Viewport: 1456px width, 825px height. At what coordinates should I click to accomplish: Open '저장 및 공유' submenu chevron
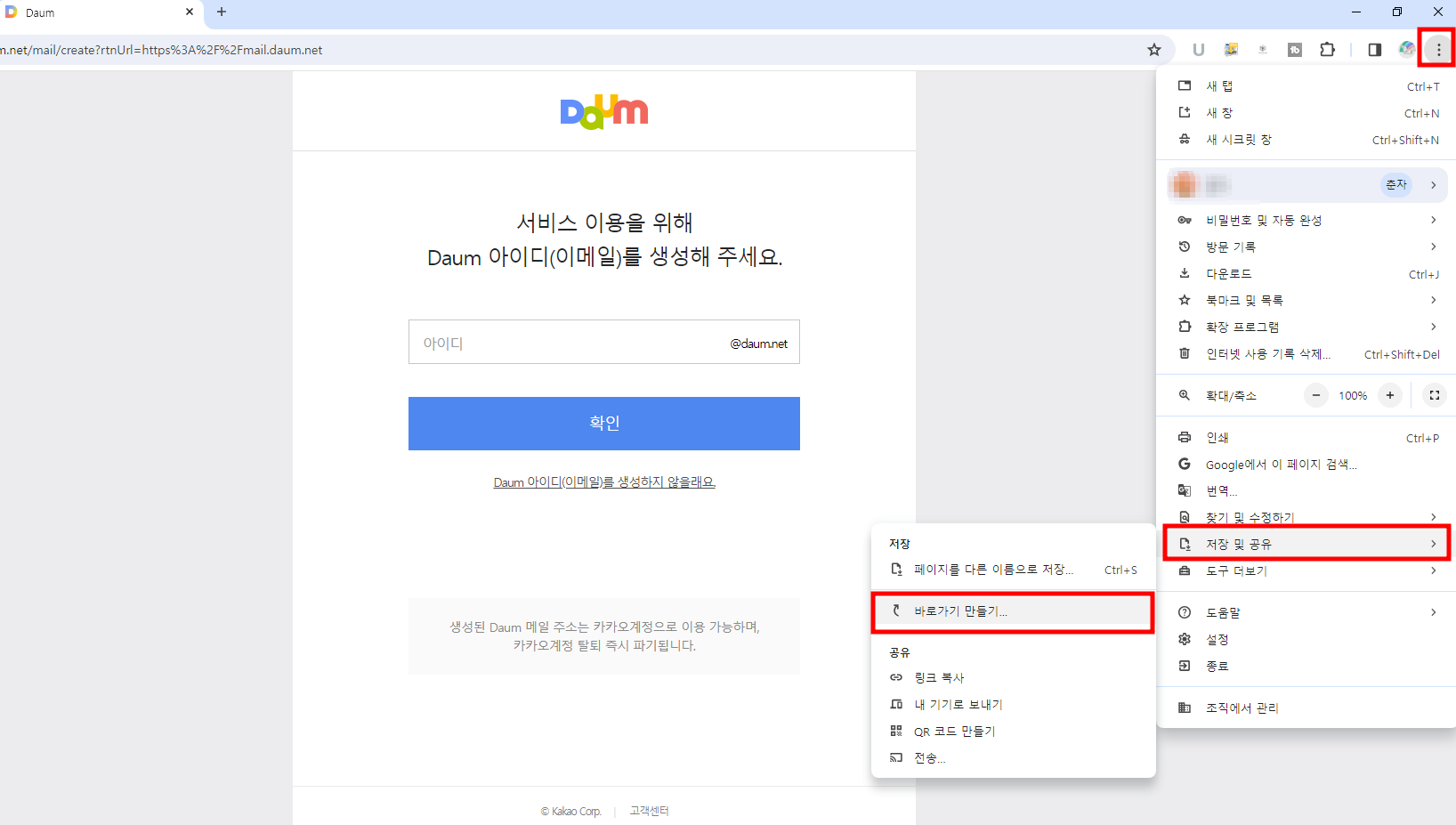point(1432,543)
